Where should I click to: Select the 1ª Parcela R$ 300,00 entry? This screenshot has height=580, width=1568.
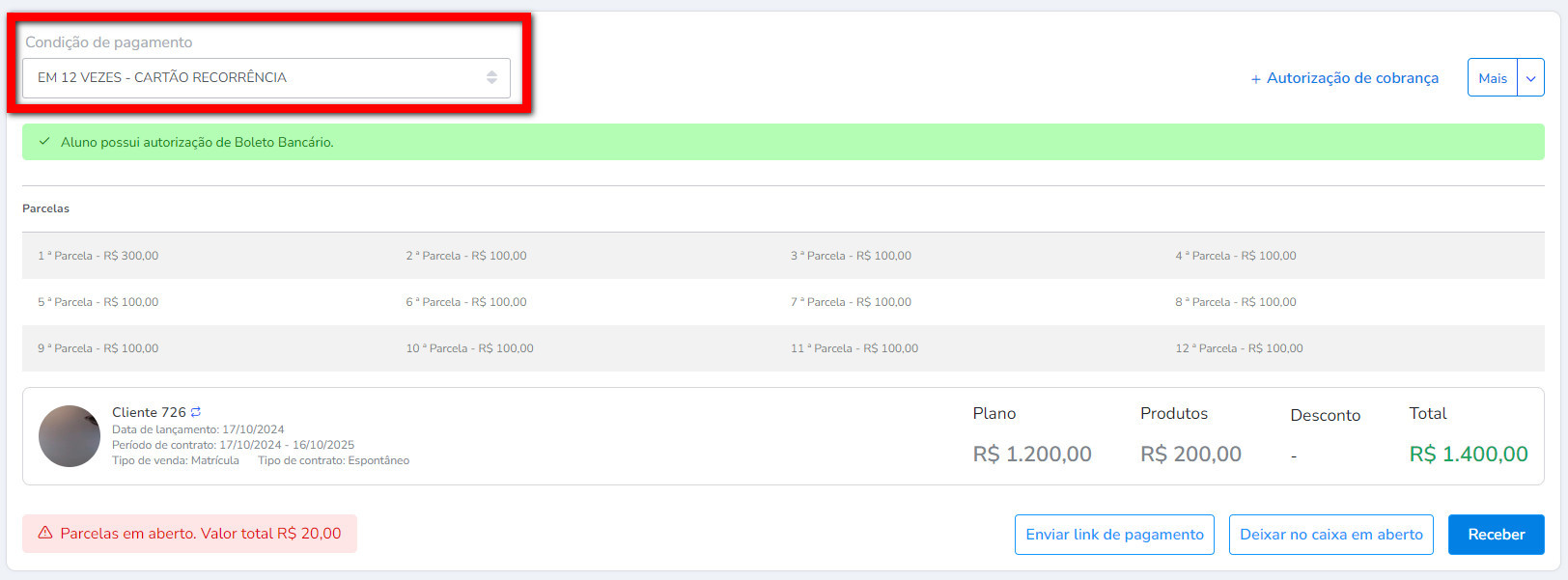coord(98,256)
